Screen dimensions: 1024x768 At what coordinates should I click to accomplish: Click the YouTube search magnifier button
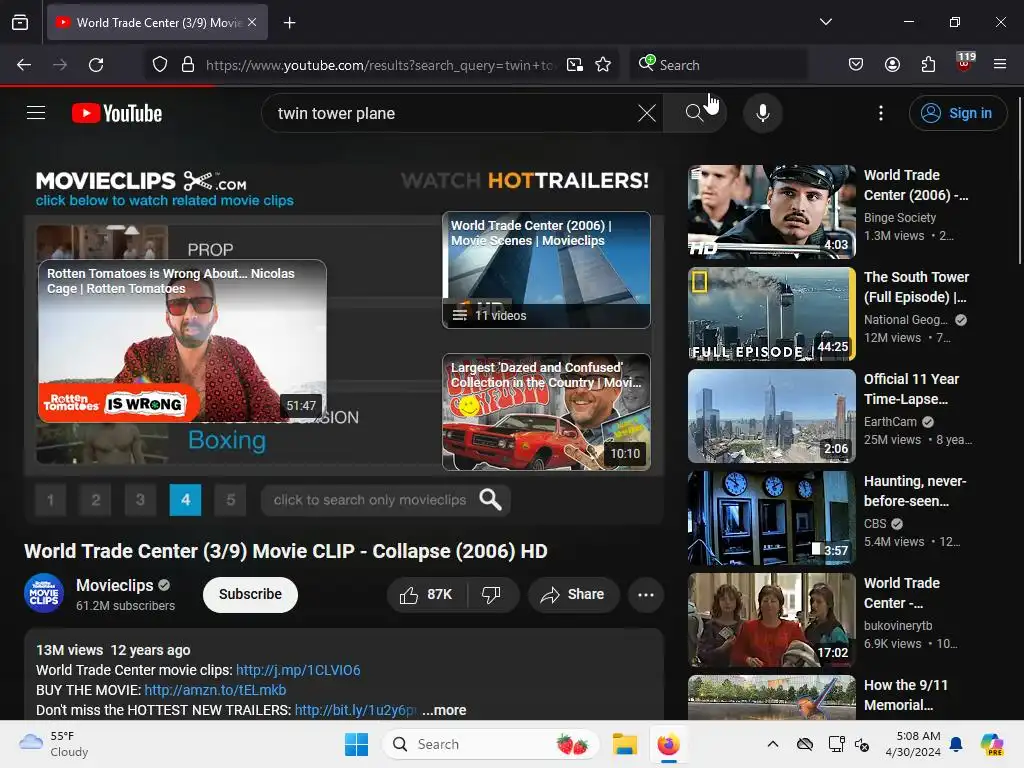click(x=695, y=113)
